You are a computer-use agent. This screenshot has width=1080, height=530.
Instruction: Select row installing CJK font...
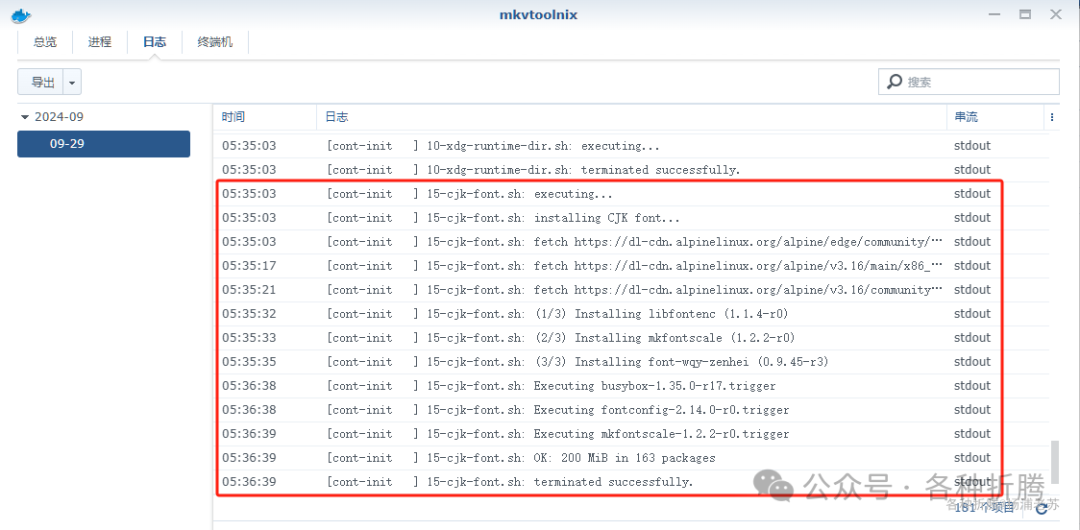pos(631,218)
